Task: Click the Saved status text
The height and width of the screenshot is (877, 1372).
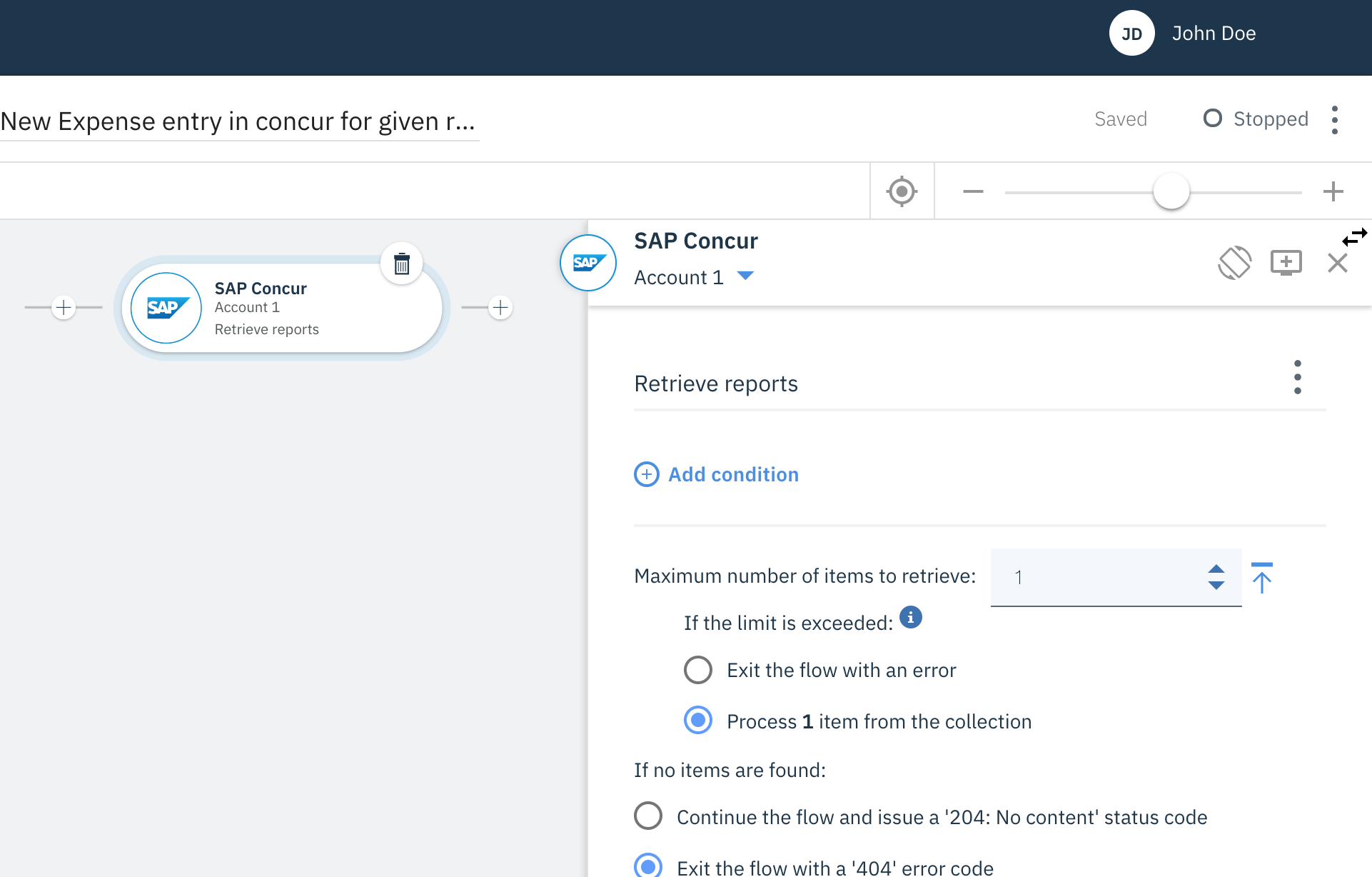Action: click(x=1121, y=119)
